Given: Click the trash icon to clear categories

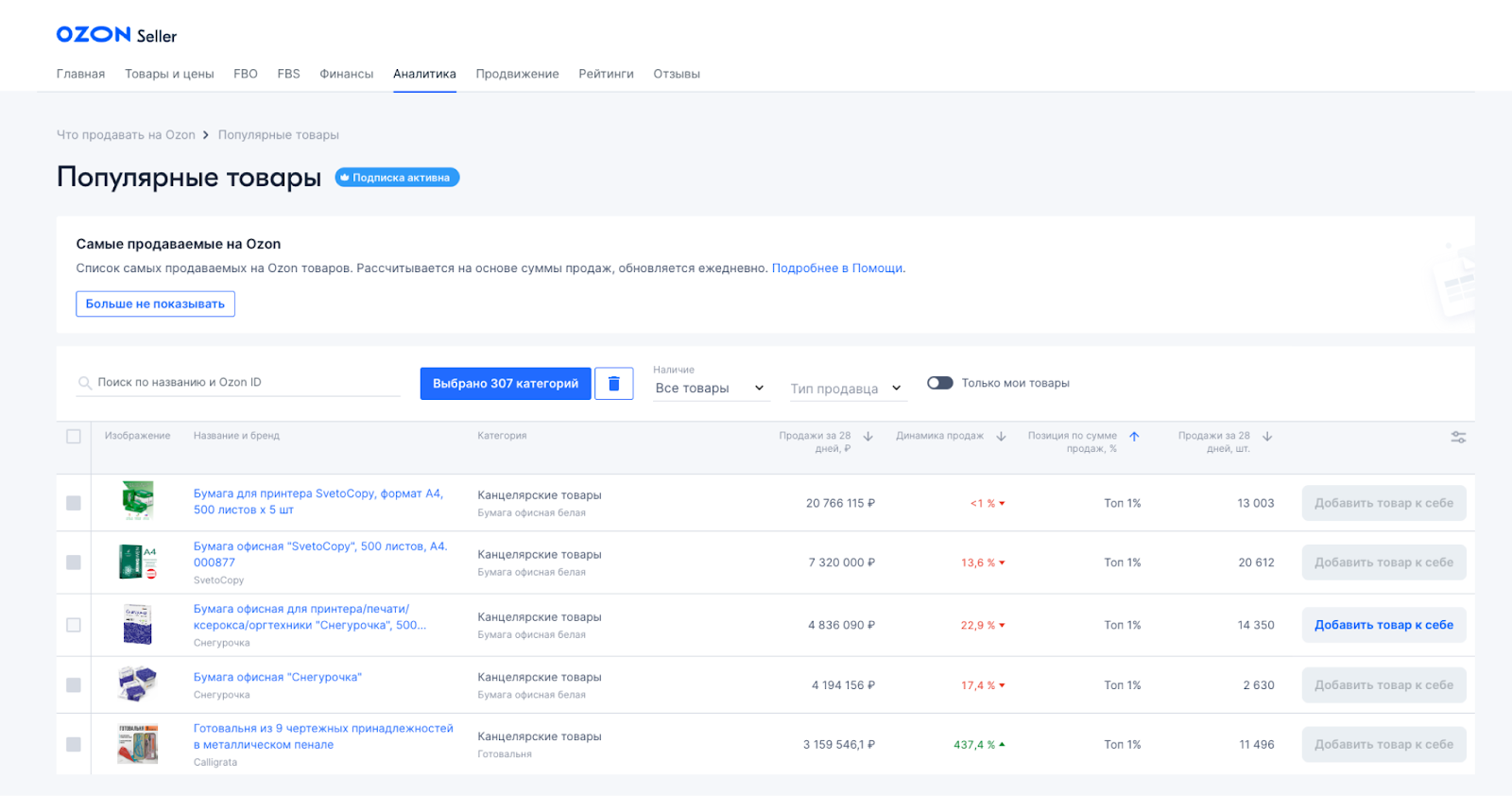Looking at the screenshot, I should 614,383.
